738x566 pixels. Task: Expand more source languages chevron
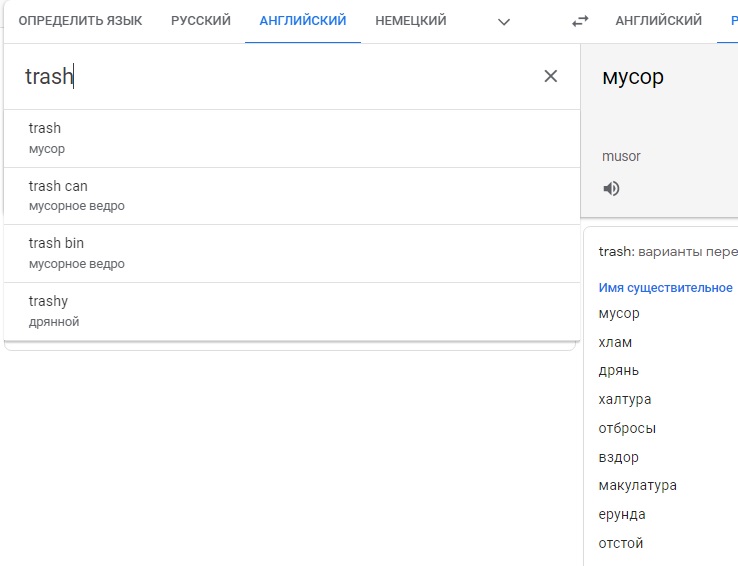tap(504, 22)
